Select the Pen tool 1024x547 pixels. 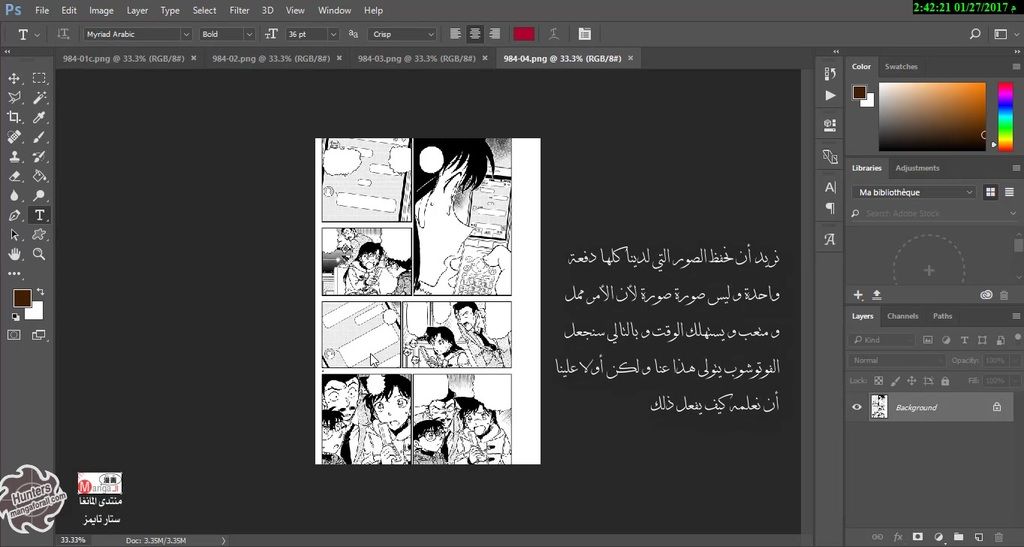[14, 215]
